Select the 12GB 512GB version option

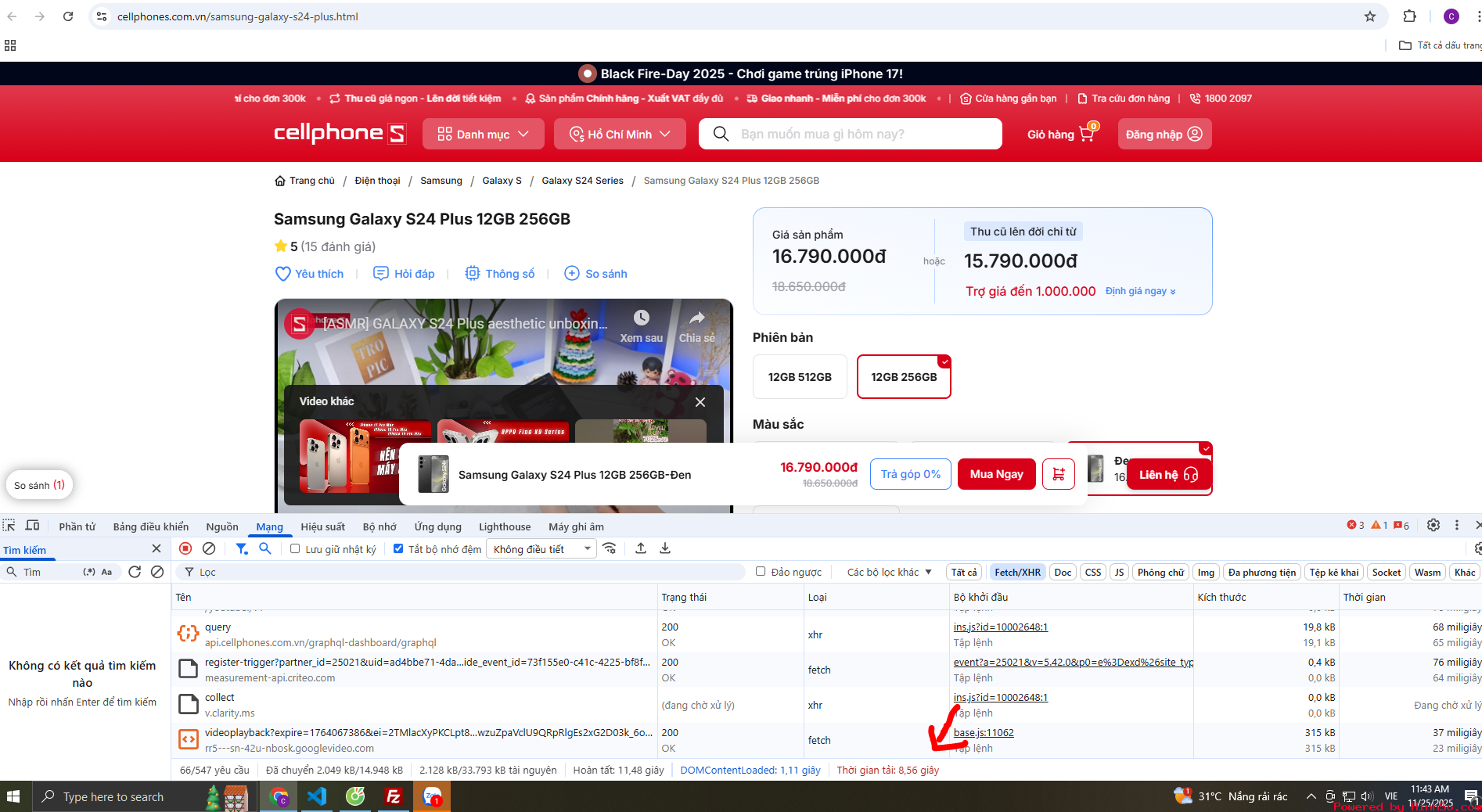pyautogui.click(x=799, y=377)
